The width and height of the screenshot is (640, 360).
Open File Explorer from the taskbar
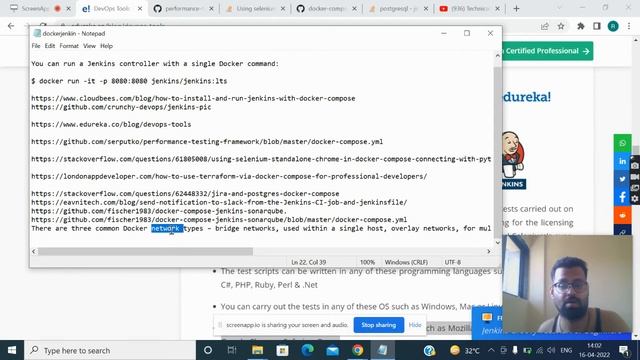[x=257, y=350]
